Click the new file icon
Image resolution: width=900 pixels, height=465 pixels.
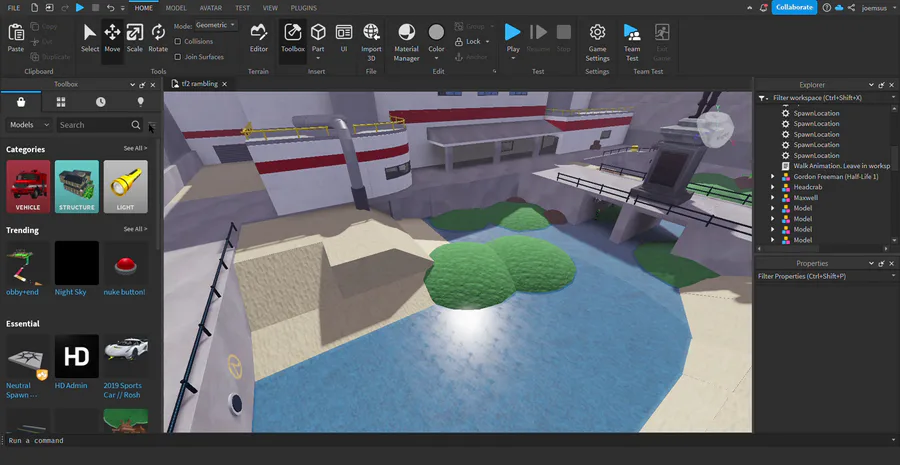(34, 8)
